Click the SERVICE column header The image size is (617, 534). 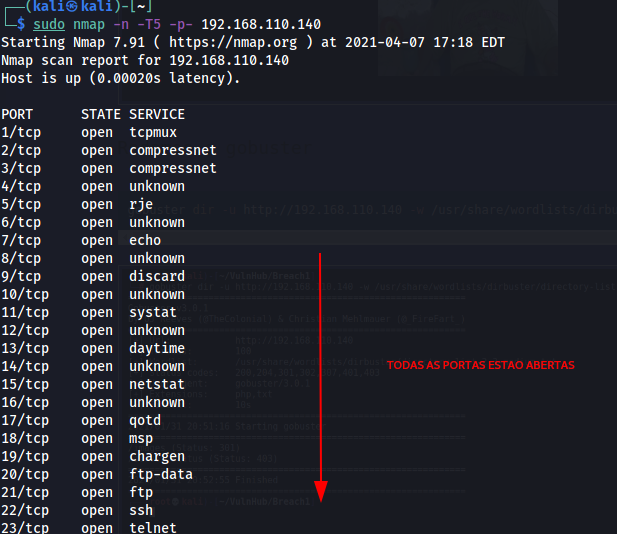pos(157,114)
